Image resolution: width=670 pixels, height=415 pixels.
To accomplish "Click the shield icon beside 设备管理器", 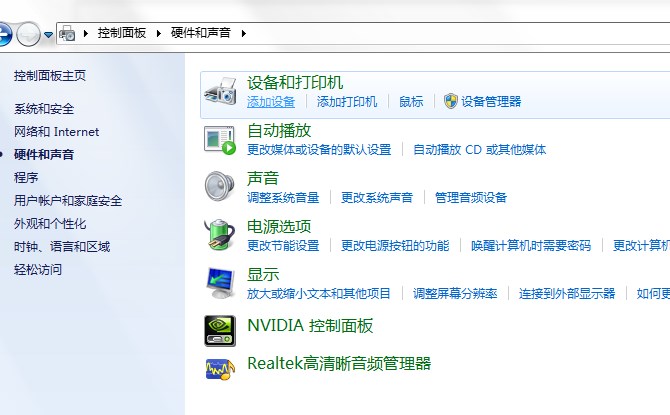I will (450, 101).
